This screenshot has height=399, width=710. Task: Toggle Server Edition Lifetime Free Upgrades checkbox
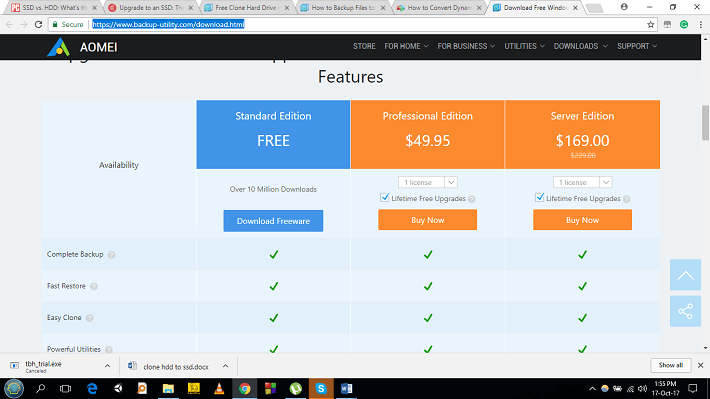point(539,197)
